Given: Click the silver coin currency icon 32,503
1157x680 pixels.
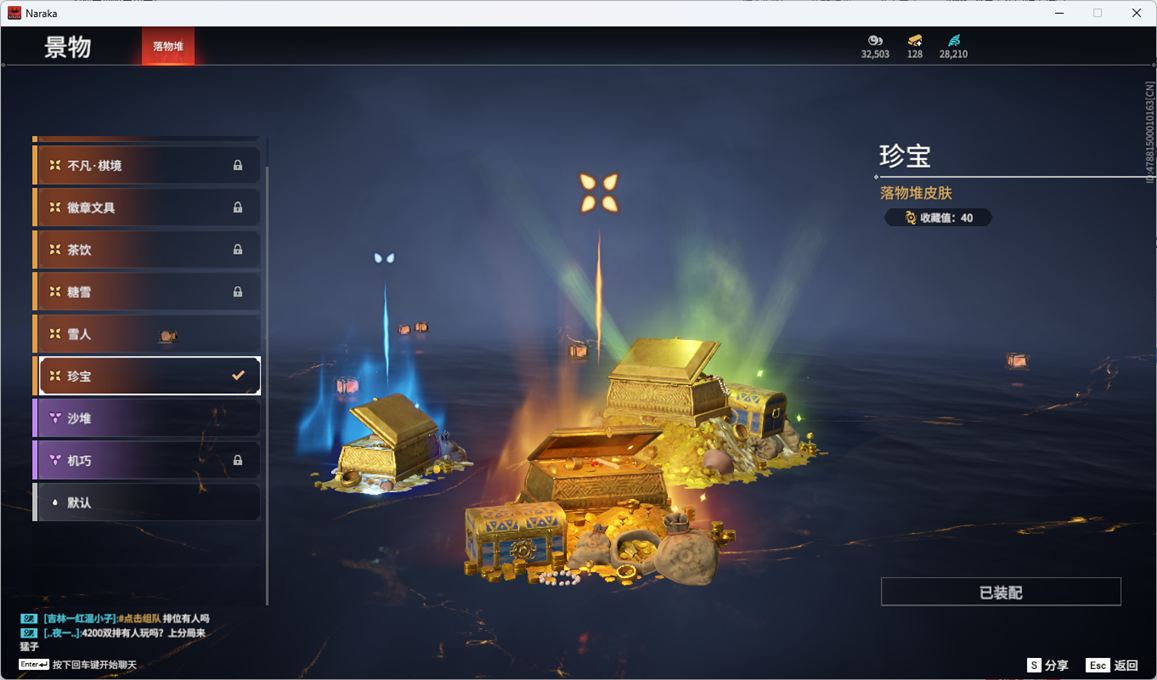Looking at the screenshot, I should pyautogui.click(x=875, y=40).
